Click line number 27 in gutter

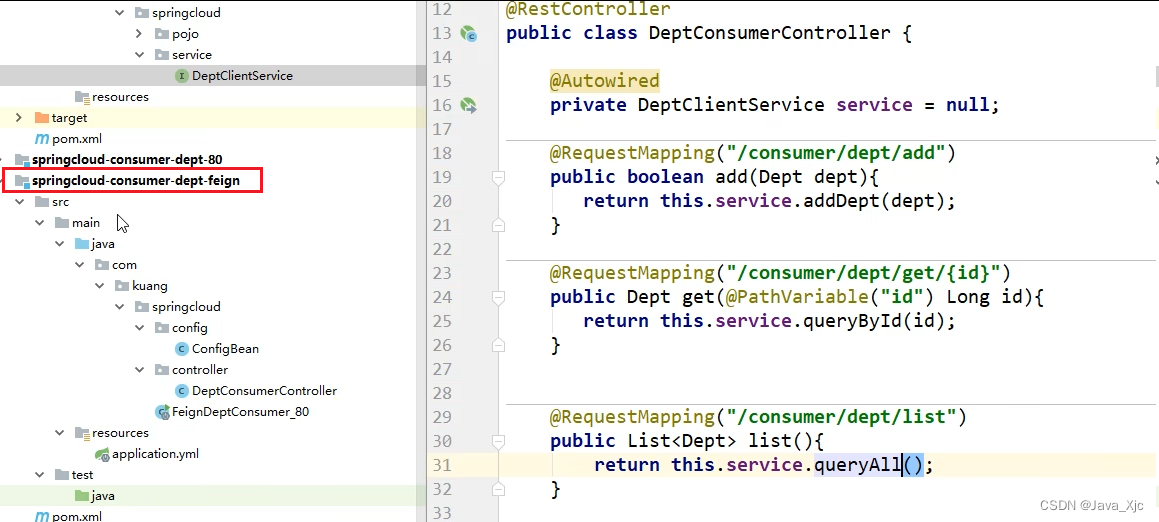(441, 369)
